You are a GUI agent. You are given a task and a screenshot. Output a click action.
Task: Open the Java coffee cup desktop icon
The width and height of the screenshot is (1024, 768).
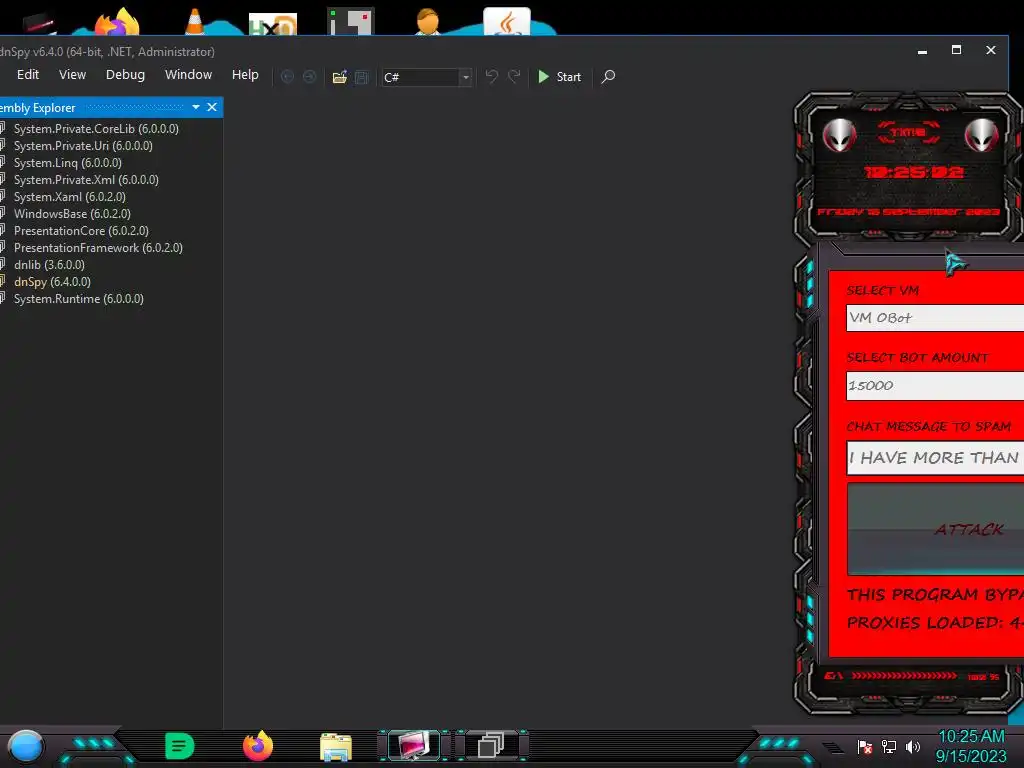click(x=507, y=22)
